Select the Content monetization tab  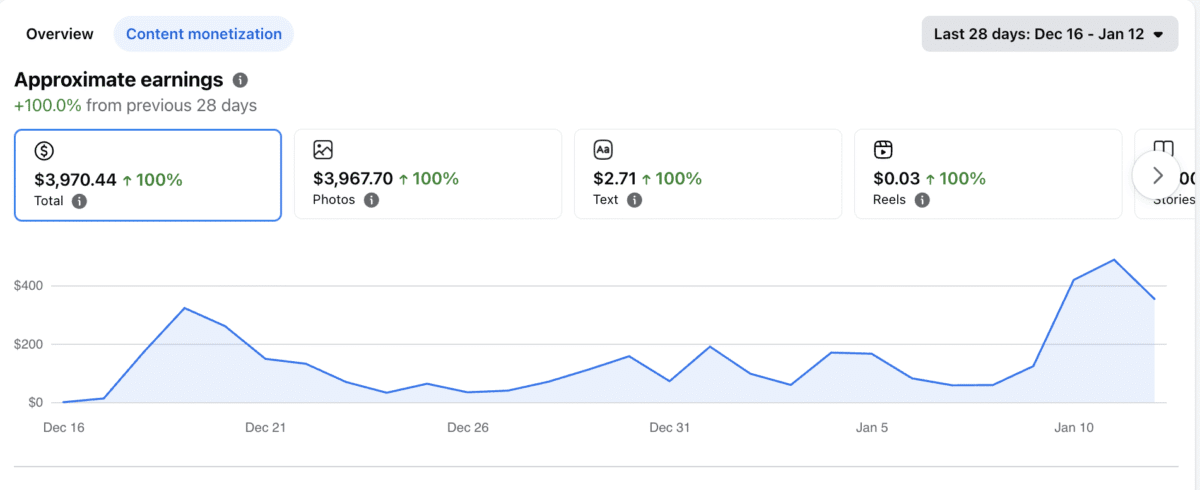tap(204, 34)
